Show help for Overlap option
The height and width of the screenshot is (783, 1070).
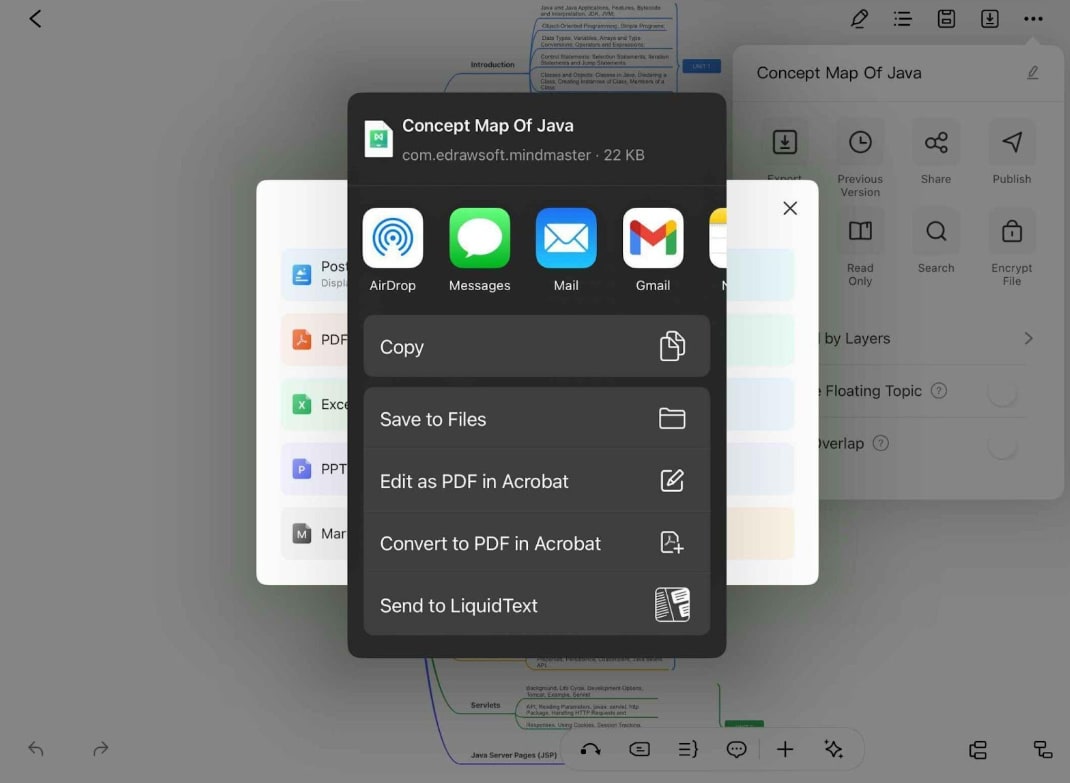point(881,443)
